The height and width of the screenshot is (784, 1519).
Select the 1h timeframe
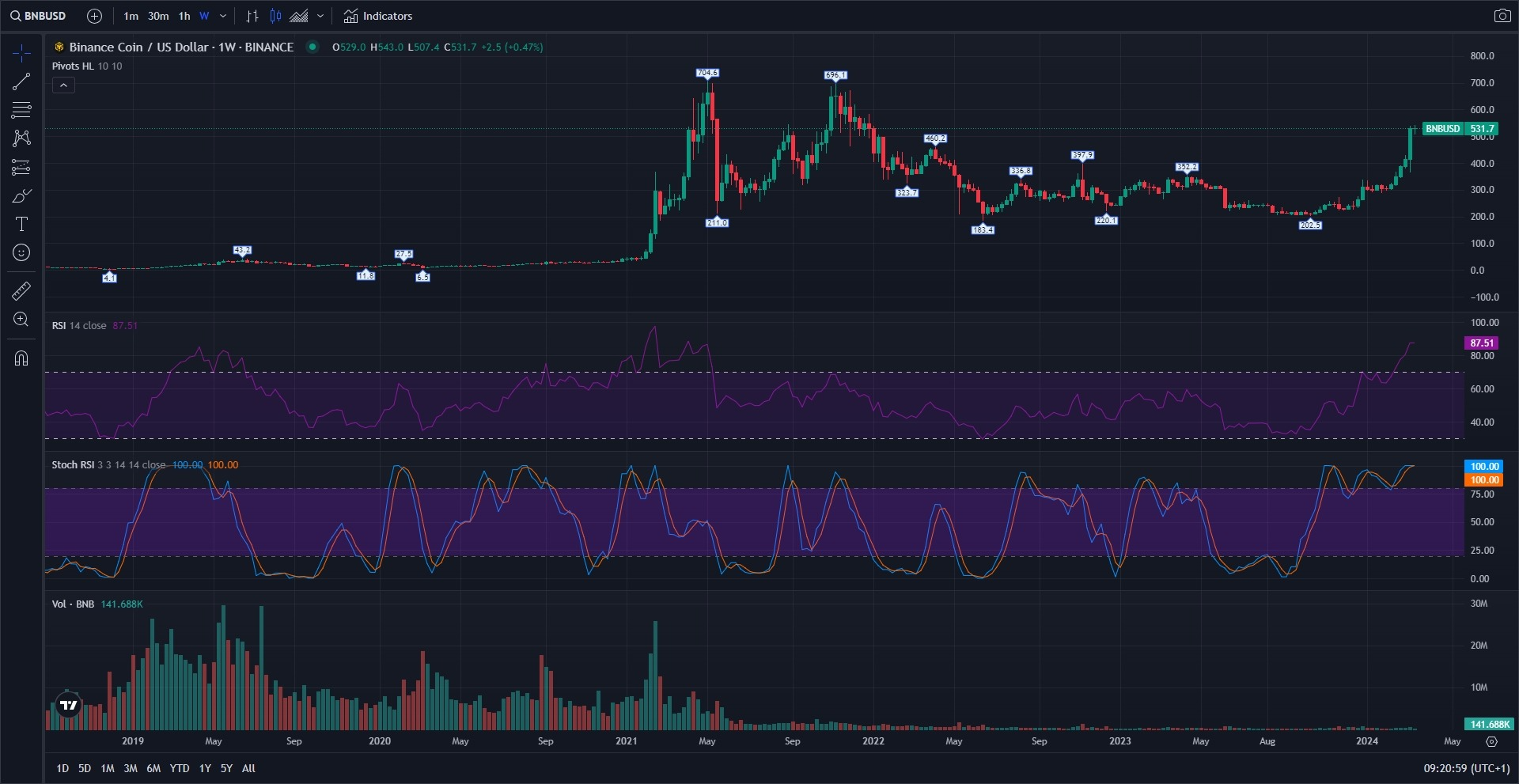click(184, 16)
